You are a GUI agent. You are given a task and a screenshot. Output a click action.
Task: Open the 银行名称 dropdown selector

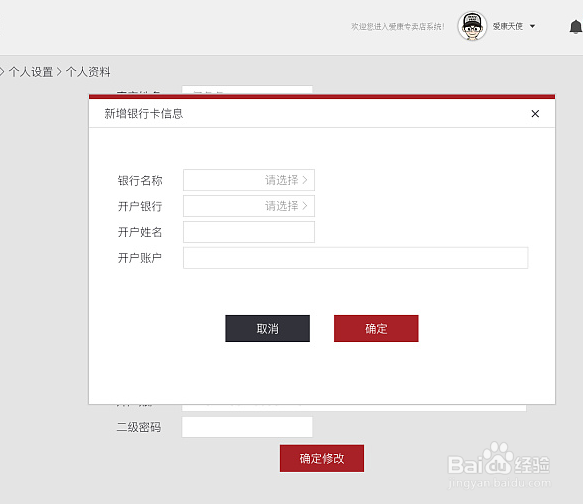[x=249, y=180]
